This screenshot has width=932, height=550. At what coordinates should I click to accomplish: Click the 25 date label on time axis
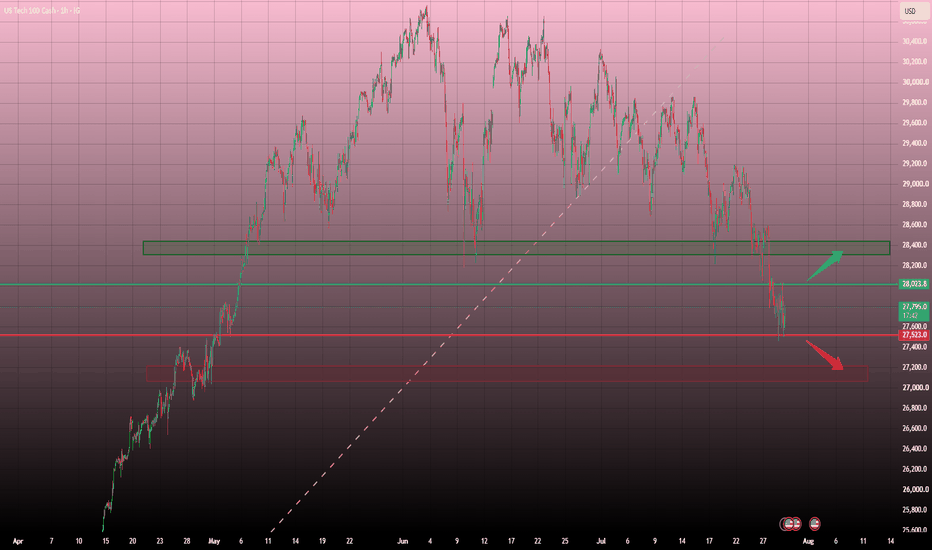[565, 541]
